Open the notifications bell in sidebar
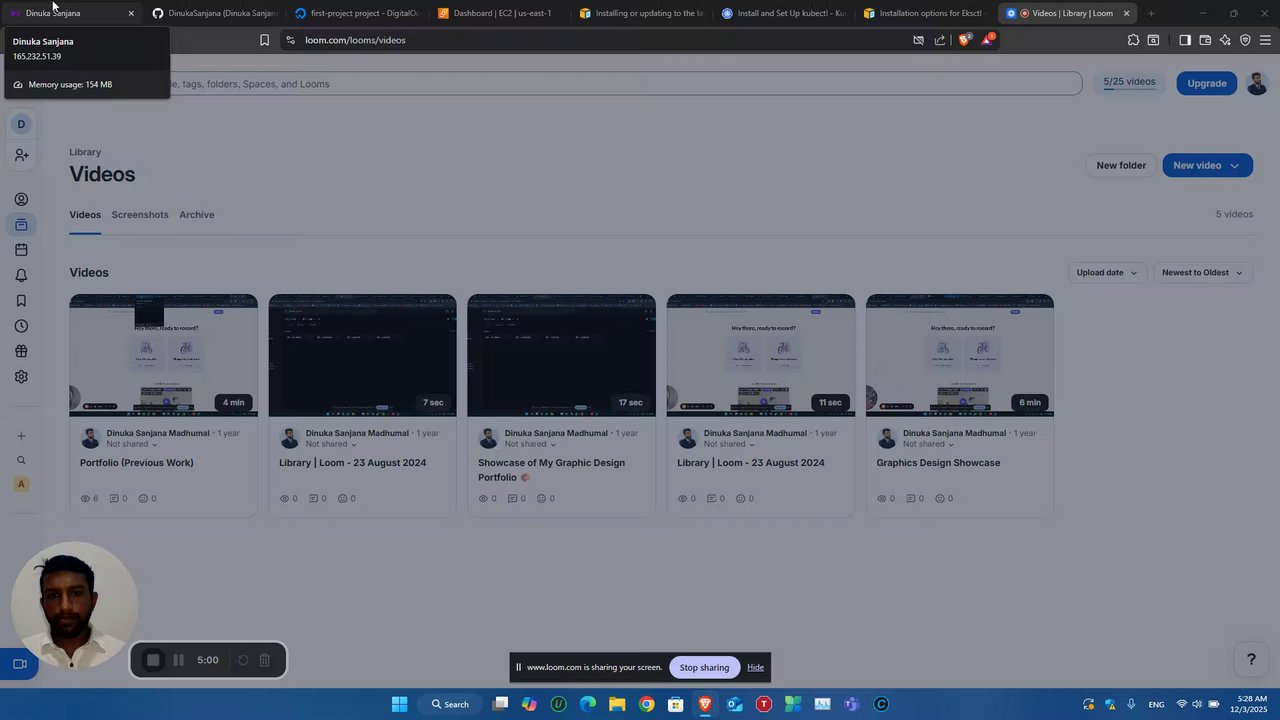Image resolution: width=1280 pixels, height=720 pixels. pos(21,275)
